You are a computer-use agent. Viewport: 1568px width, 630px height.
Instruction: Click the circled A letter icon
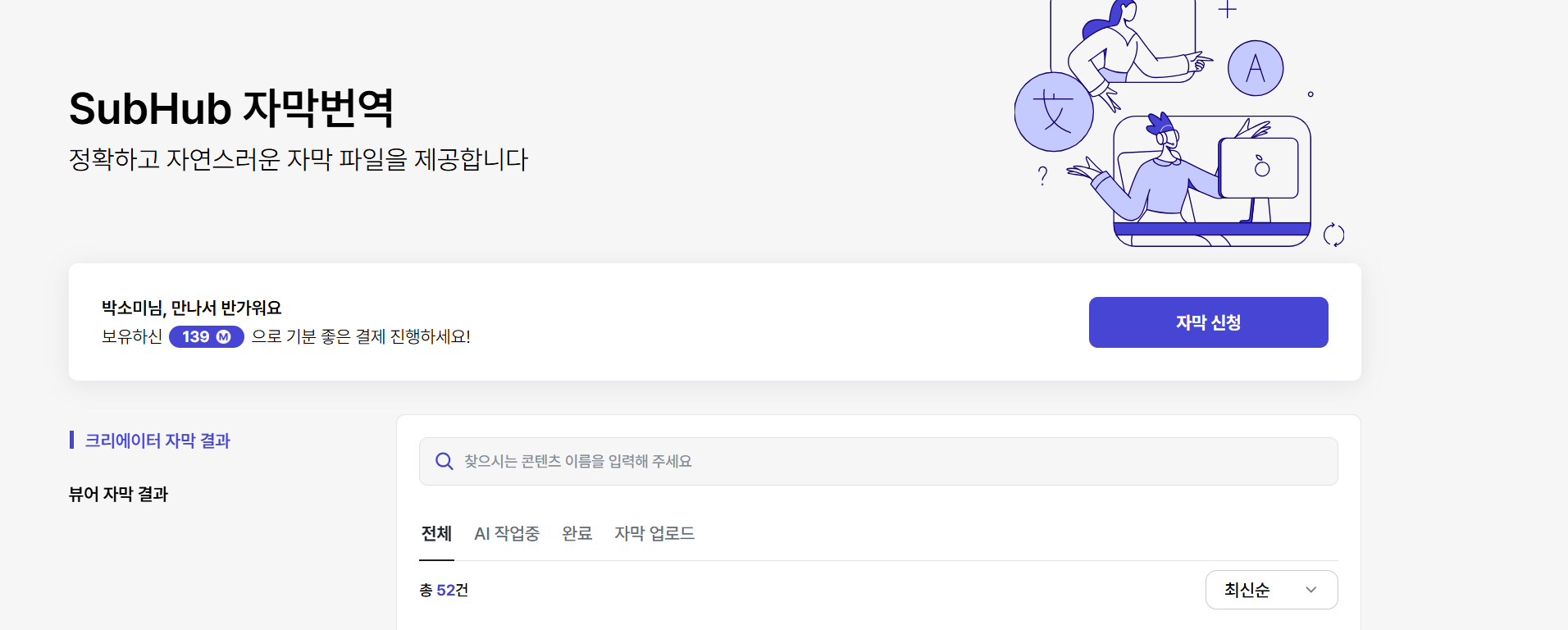(x=1255, y=68)
